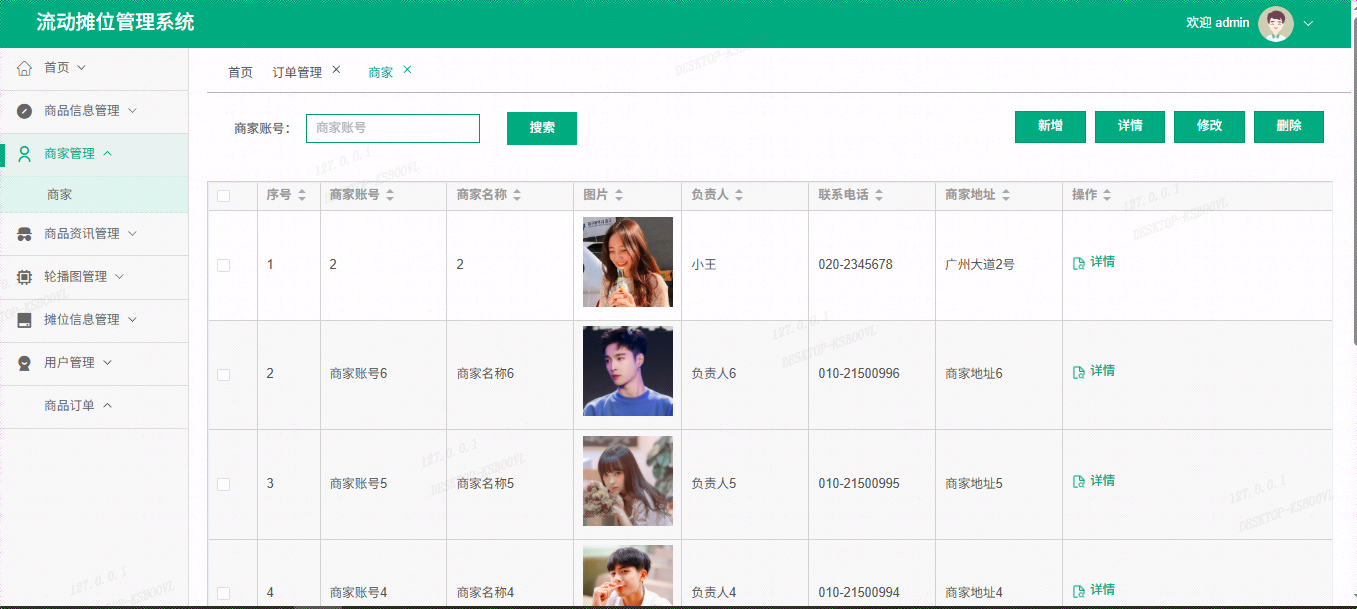Sort by 商家账号 column arrows
The image size is (1357, 609).
point(390,196)
